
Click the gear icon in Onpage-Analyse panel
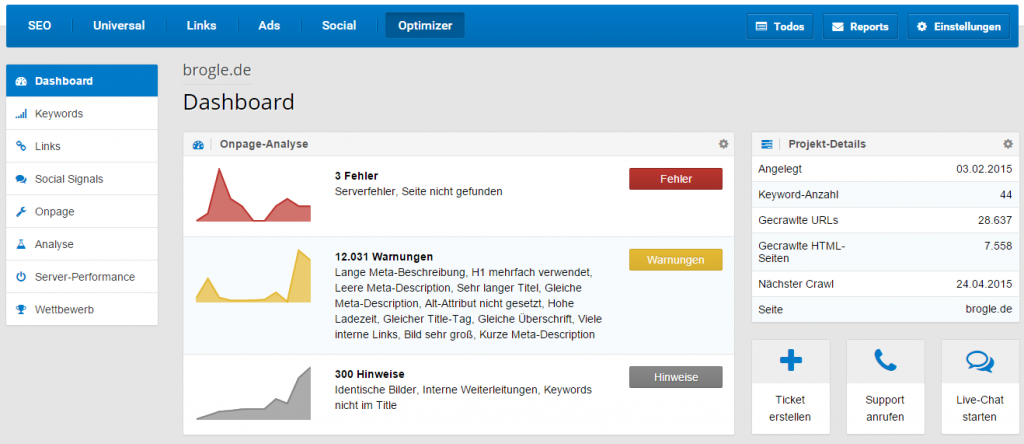pos(723,144)
